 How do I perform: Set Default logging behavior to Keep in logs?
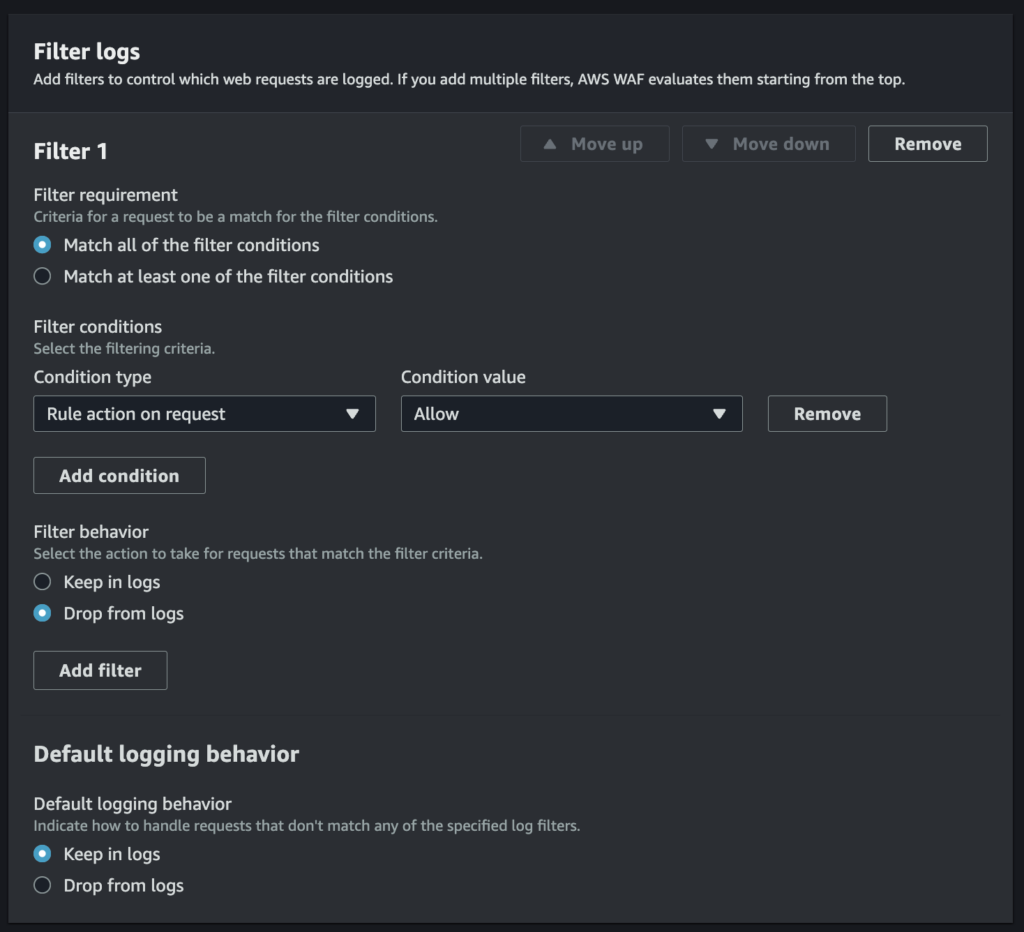click(42, 854)
